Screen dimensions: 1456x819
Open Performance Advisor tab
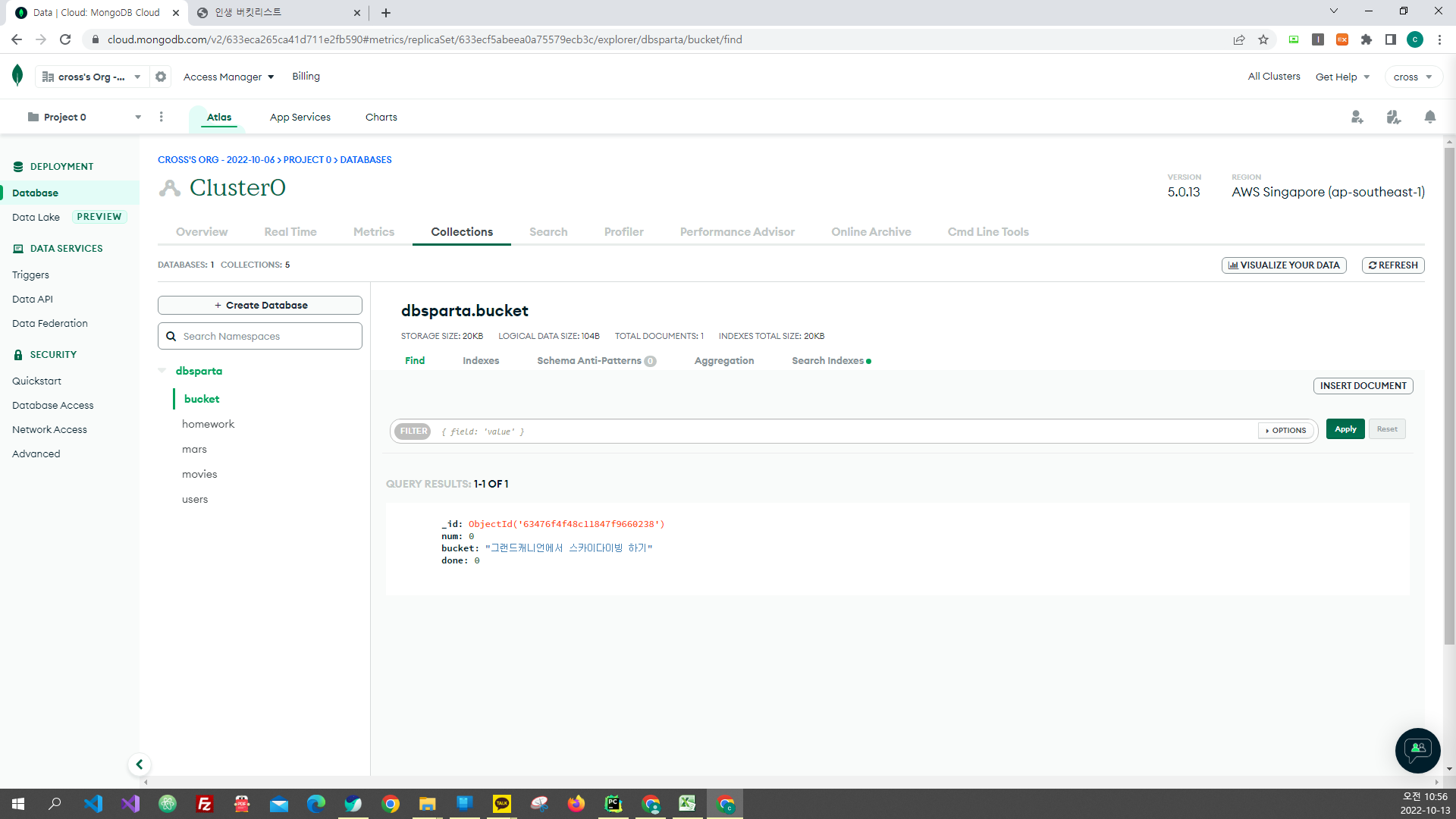point(737,232)
